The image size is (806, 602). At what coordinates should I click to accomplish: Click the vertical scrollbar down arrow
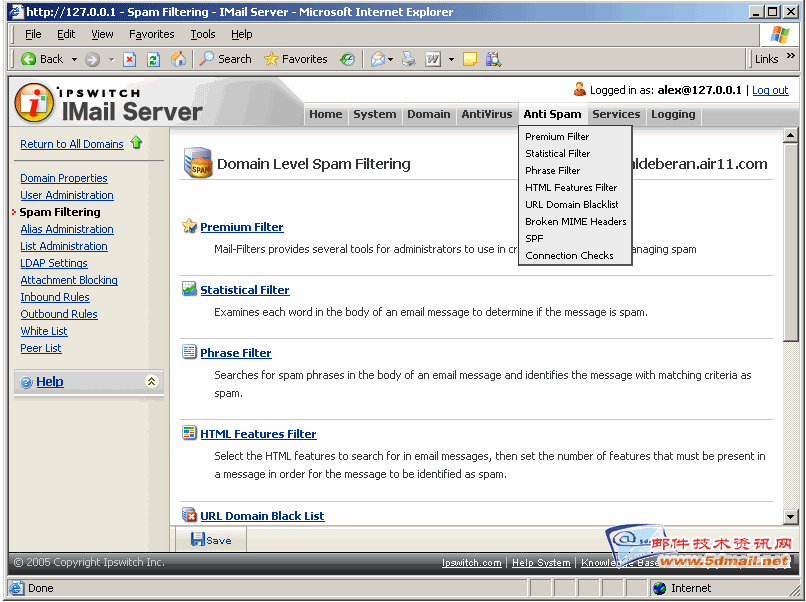pos(790,516)
